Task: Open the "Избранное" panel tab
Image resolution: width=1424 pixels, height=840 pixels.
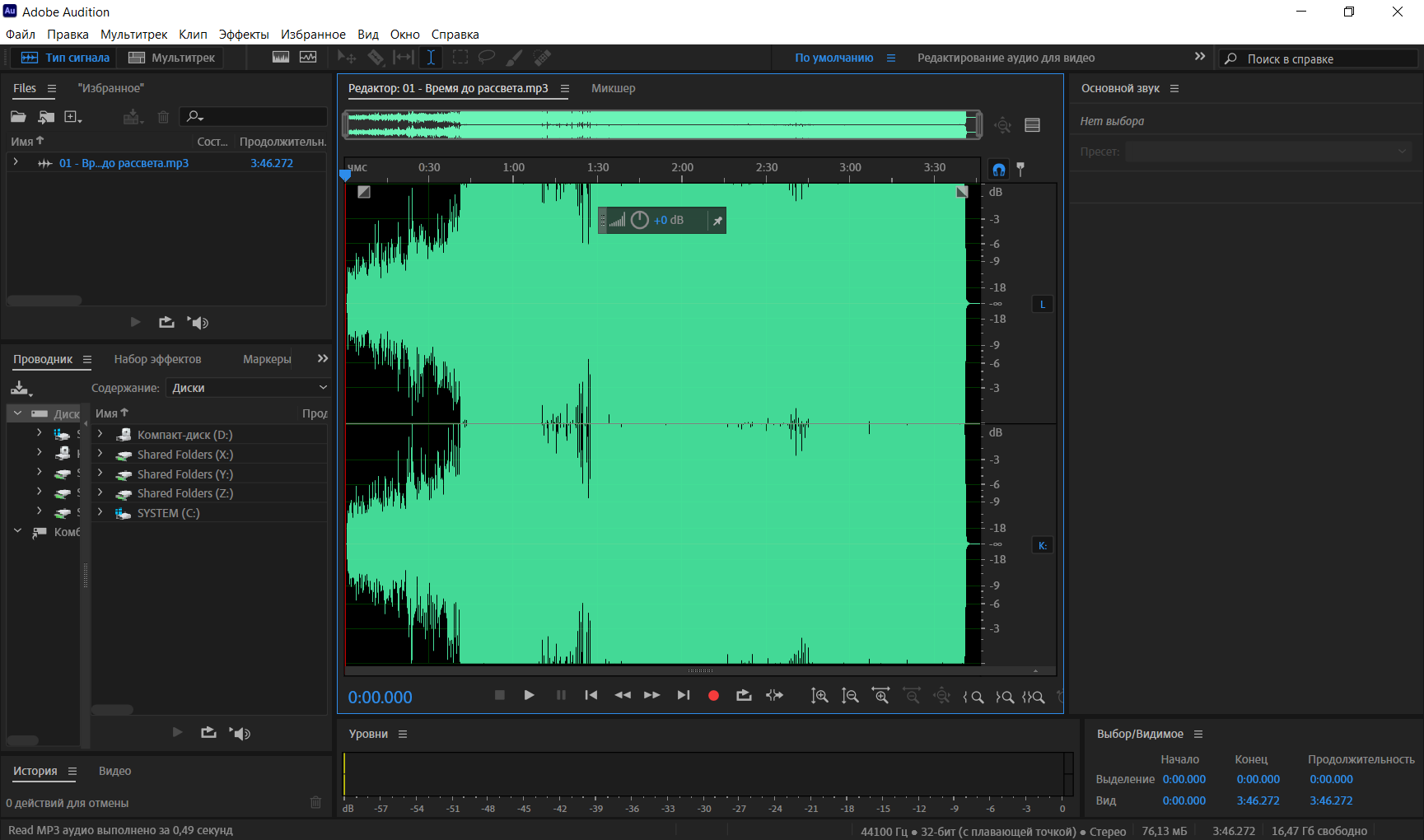Action: click(111, 88)
